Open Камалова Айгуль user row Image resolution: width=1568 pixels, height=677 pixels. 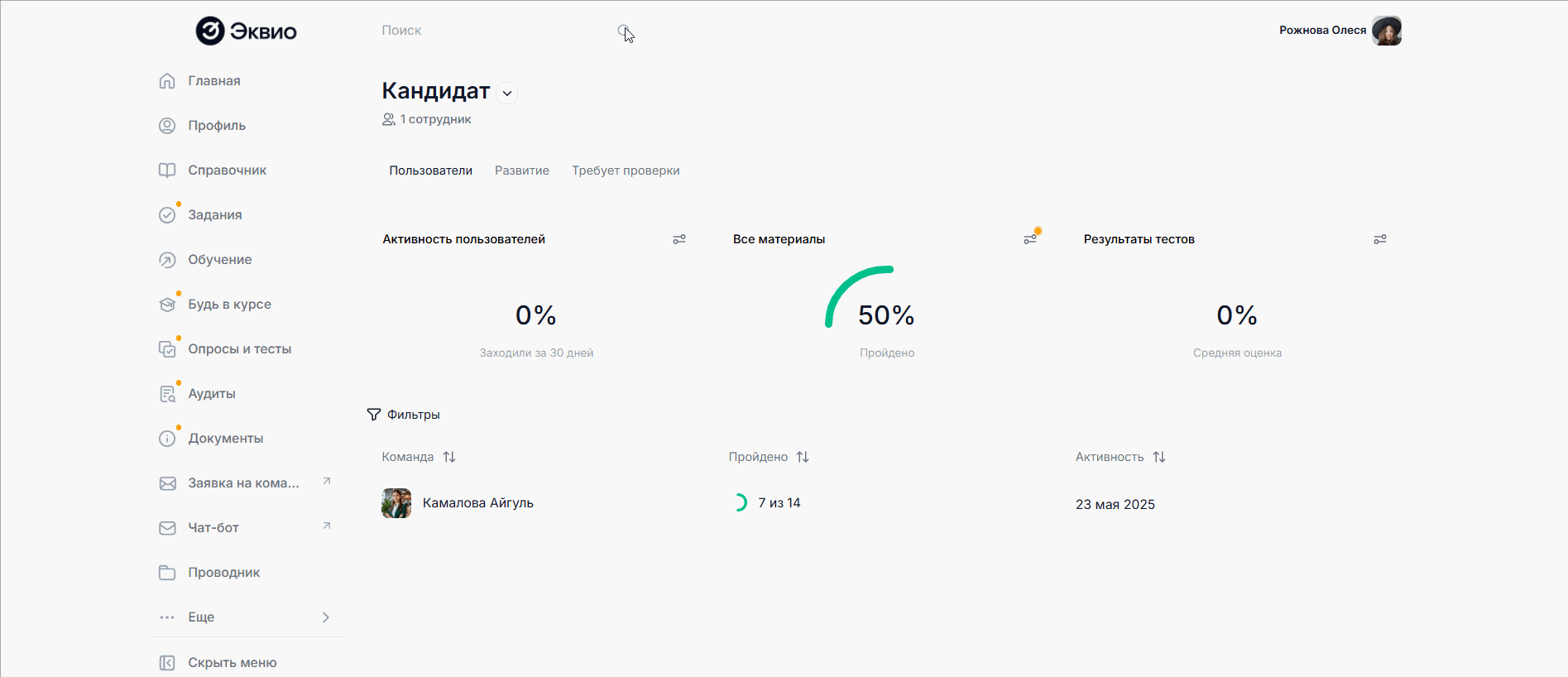click(x=477, y=503)
